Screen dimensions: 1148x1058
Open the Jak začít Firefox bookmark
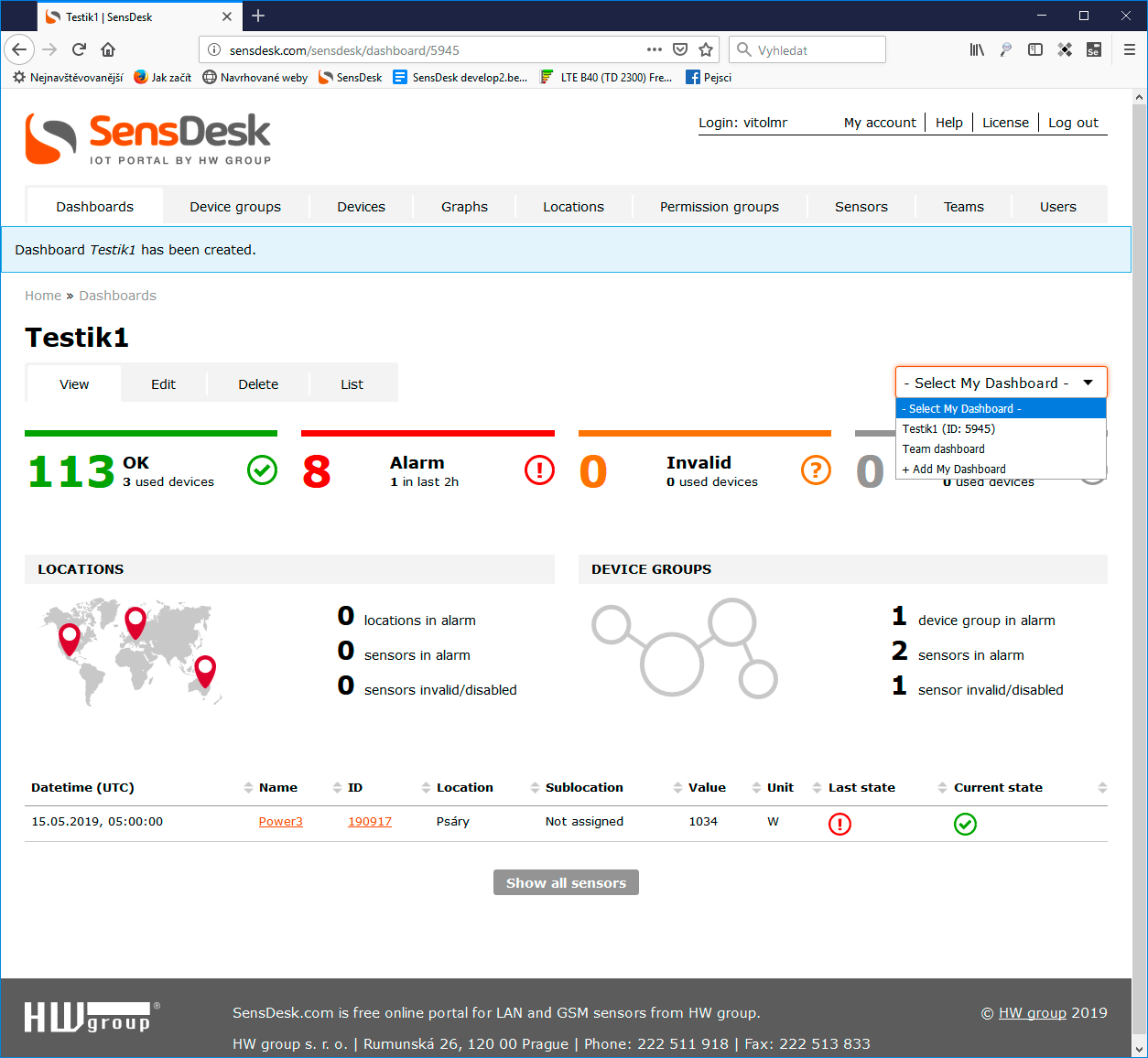pos(162,77)
